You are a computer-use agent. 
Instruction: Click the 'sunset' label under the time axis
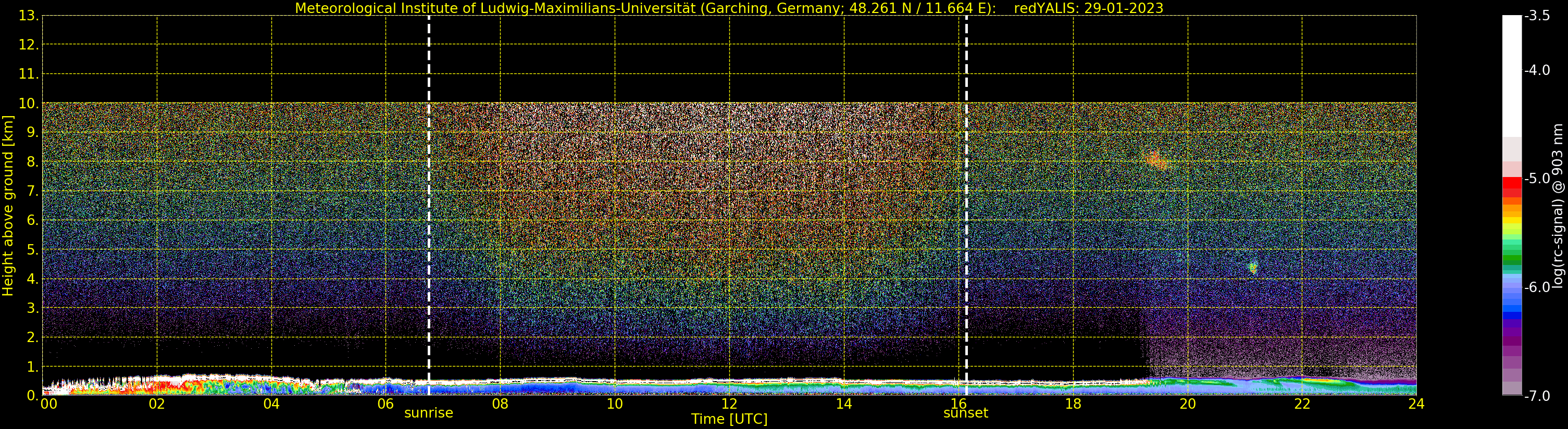(x=966, y=413)
